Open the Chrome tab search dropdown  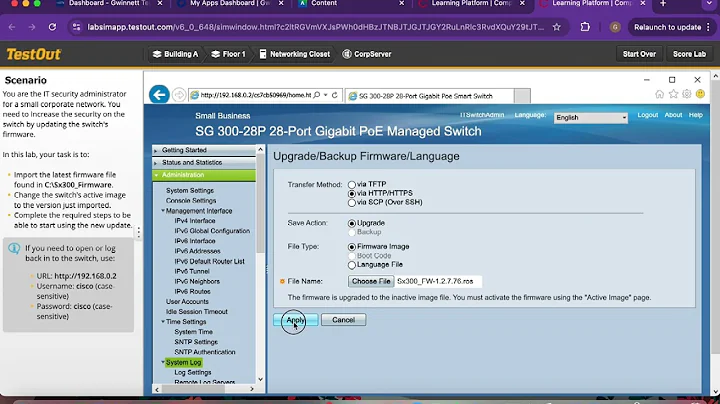[710, 4]
